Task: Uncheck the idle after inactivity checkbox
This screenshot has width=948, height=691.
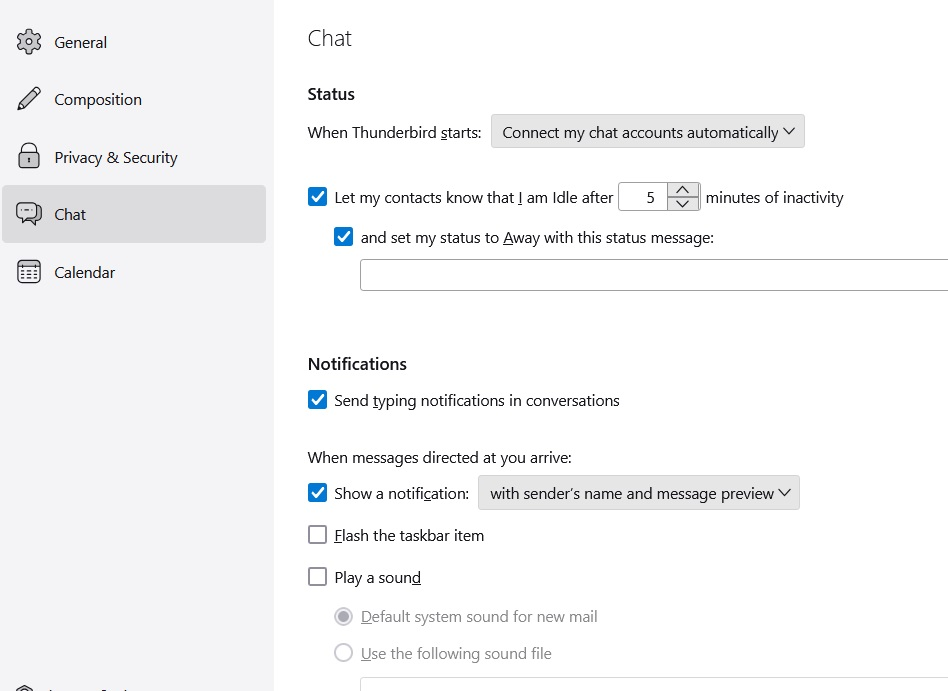Action: coord(318,197)
